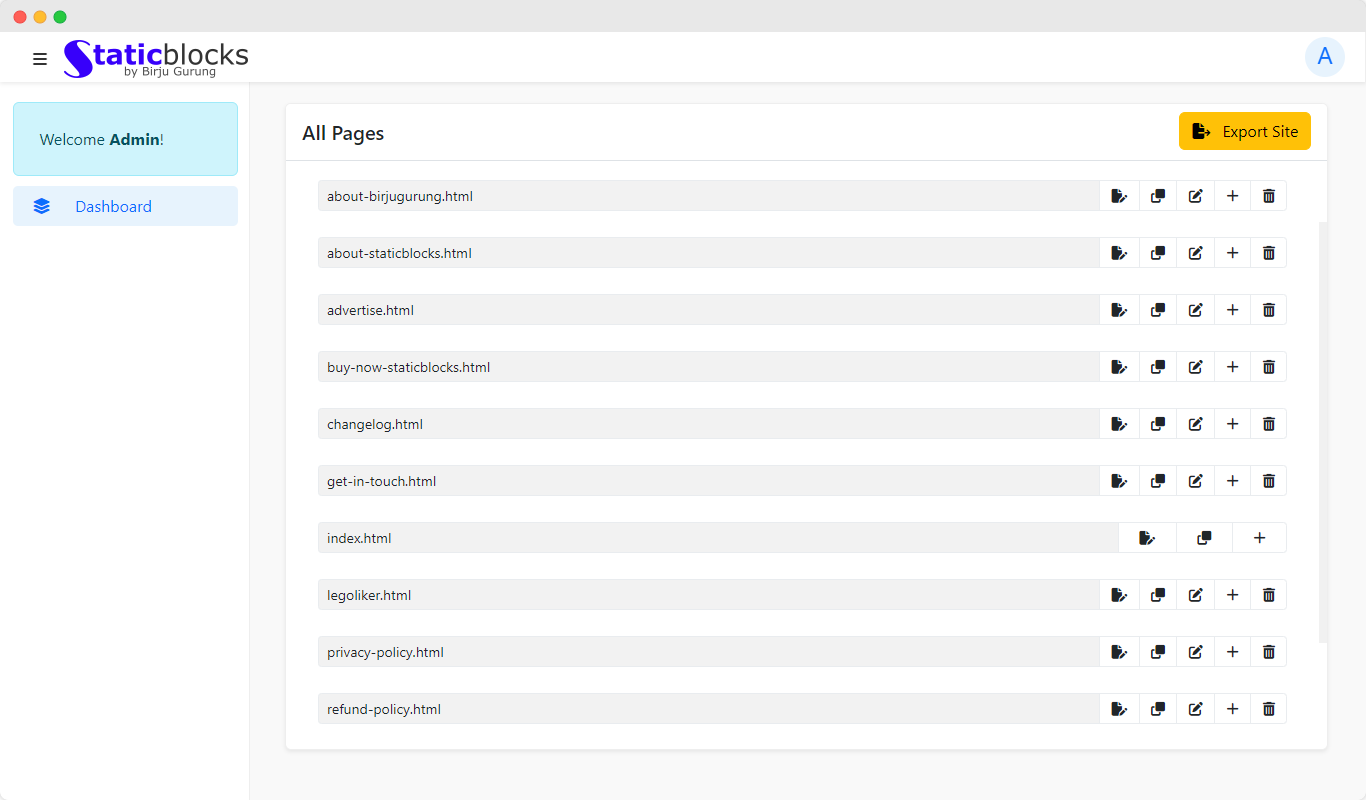Click file-pen edit icon for refund-policy.html
This screenshot has width=1366, height=800.
tap(1120, 709)
